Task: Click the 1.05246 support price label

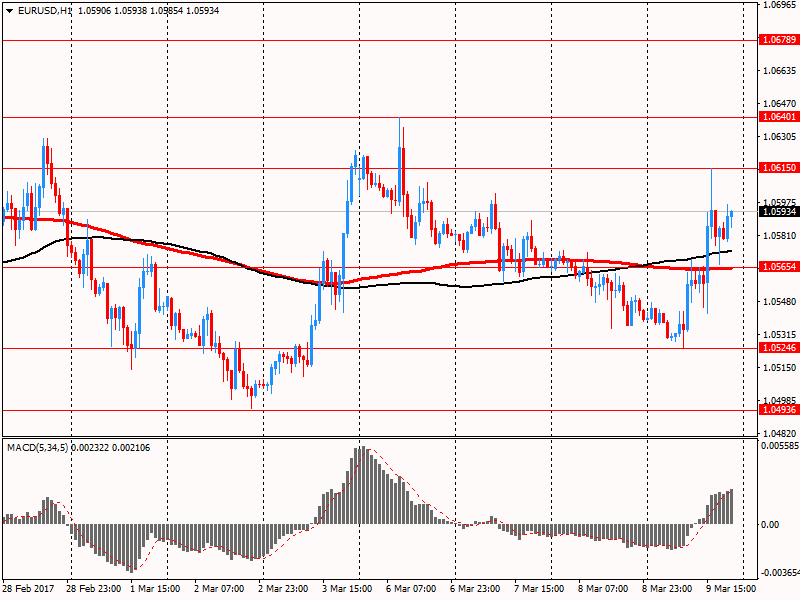Action: click(x=778, y=348)
